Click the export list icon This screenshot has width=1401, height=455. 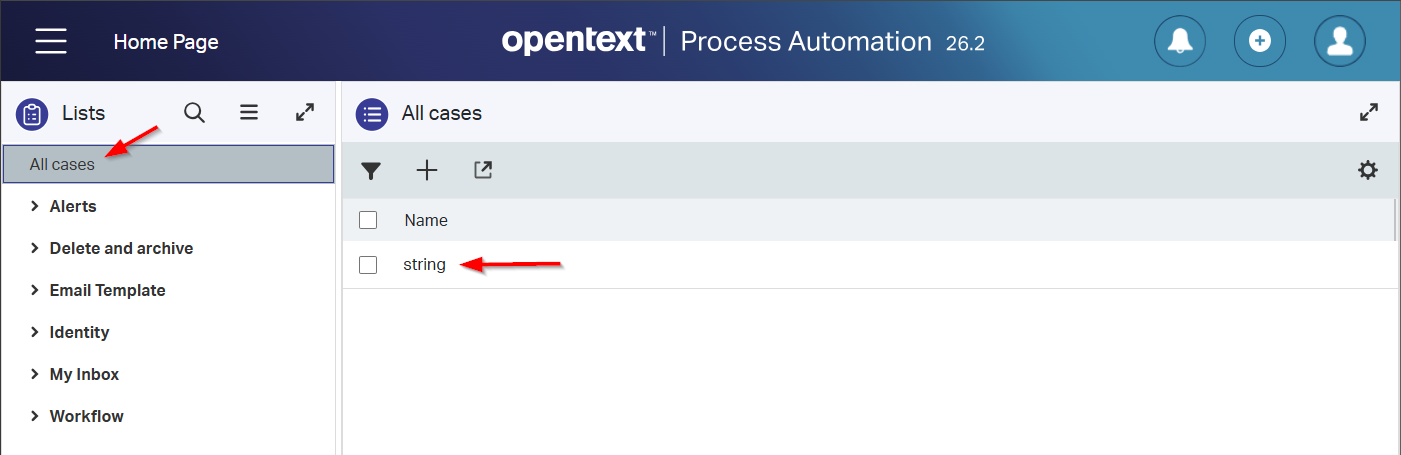click(x=483, y=170)
